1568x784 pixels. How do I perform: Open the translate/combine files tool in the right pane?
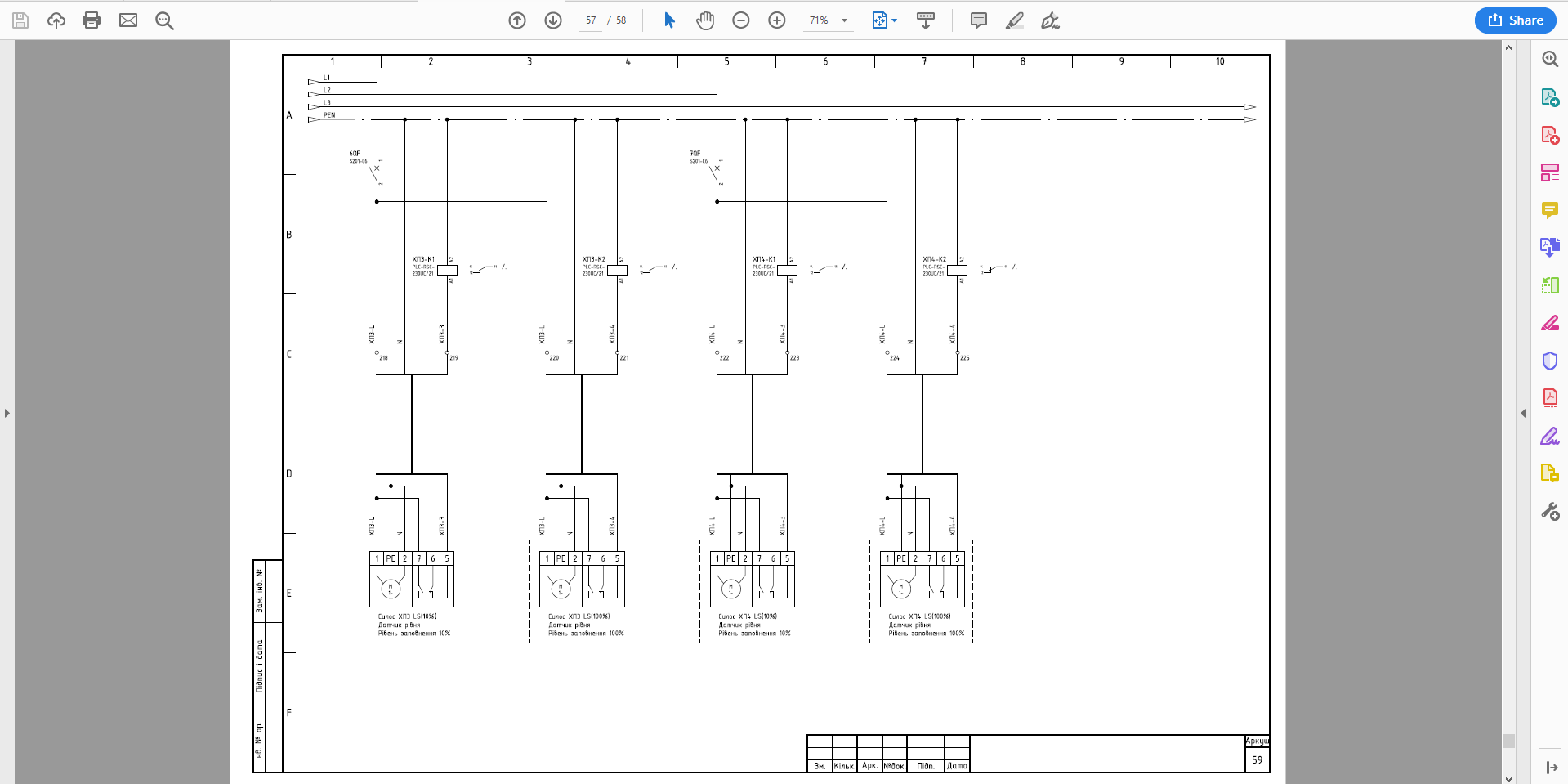[x=1550, y=247]
